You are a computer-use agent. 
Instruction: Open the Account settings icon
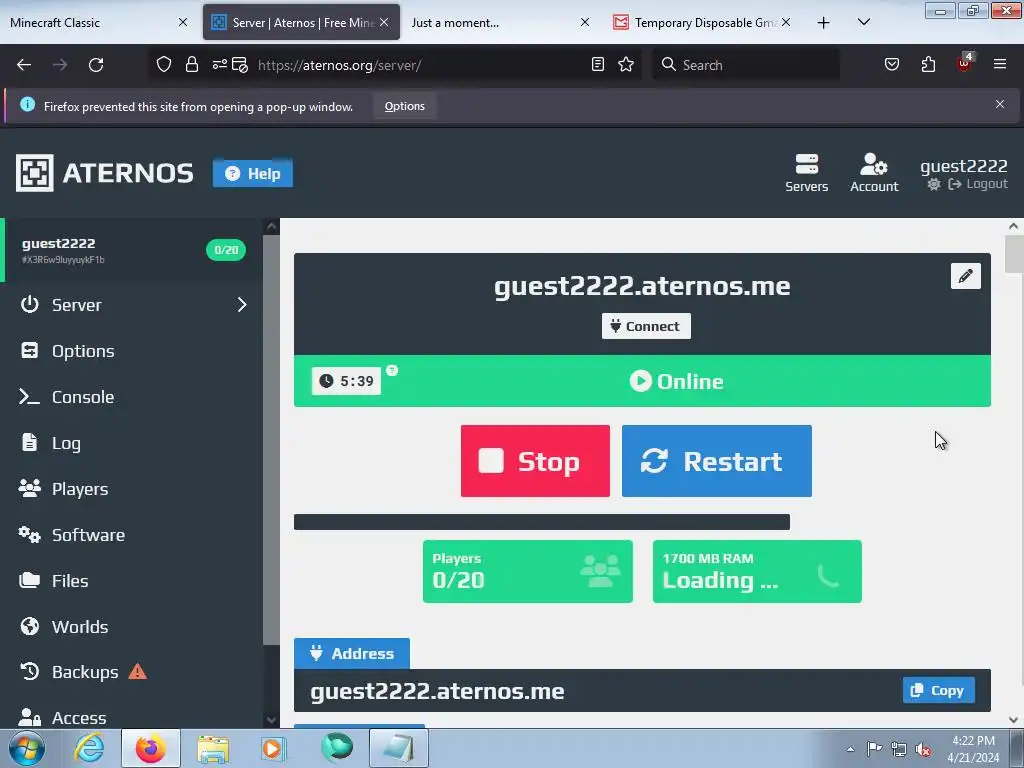click(874, 173)
